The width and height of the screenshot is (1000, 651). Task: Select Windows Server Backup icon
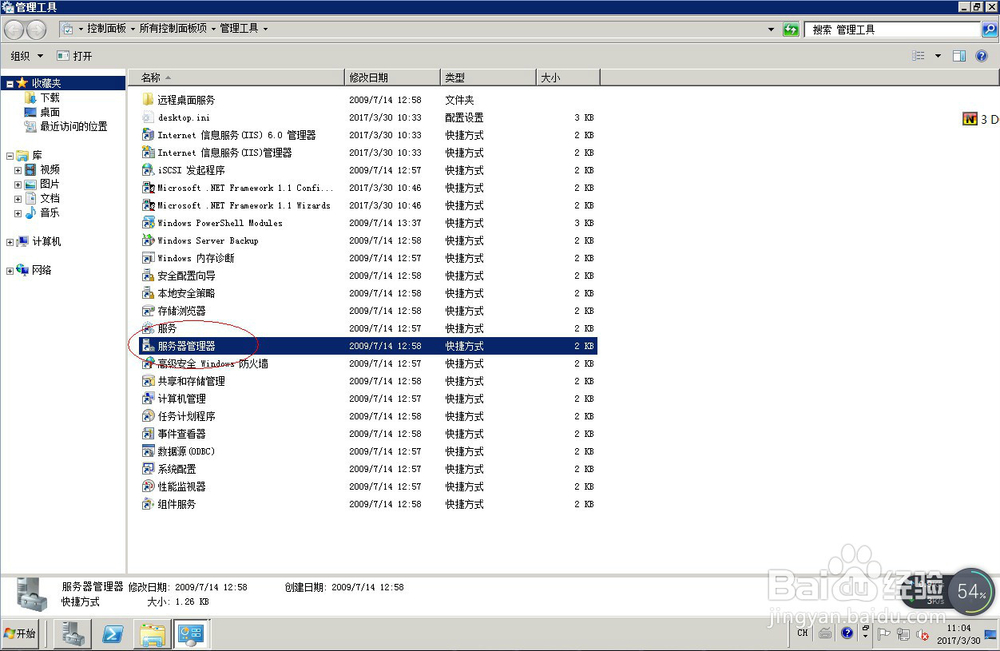coord(148,240)
